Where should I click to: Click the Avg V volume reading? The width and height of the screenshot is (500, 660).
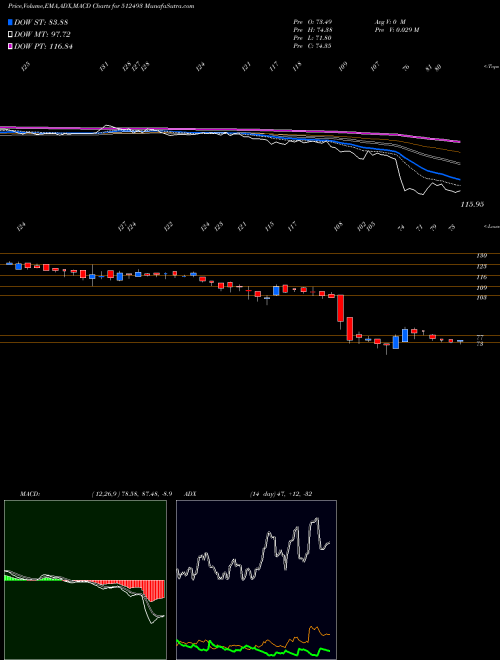click(x=391, y=21)
